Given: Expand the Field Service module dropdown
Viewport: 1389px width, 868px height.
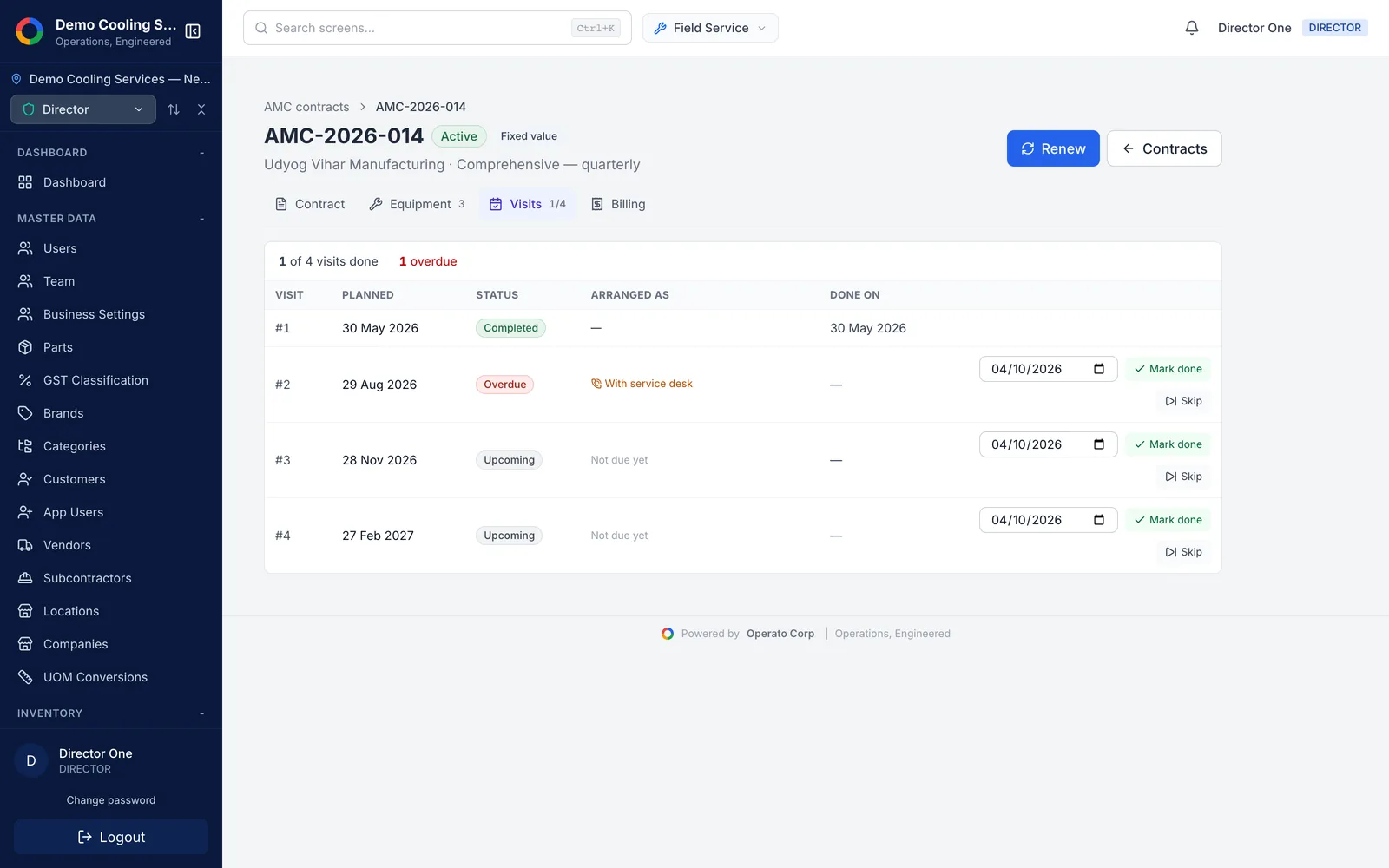Looking at the screenshot, I should coord(710,28).
